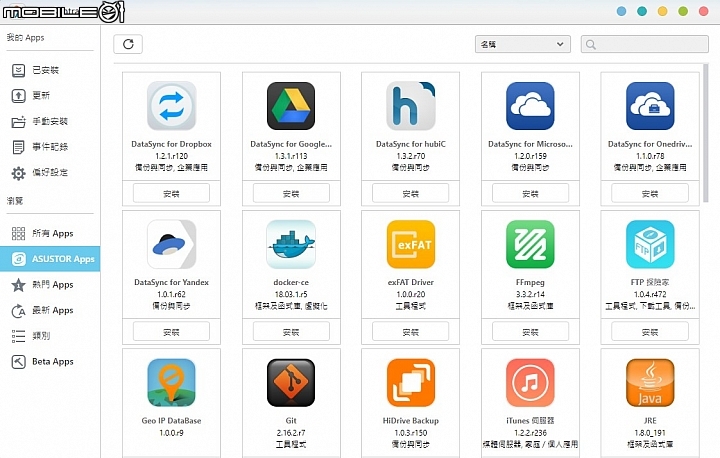Image resolution: width=720 pixels, height=458 pixels.
Task: Open the Geo IP DataBase icon
Action: (x=171, y=383)
